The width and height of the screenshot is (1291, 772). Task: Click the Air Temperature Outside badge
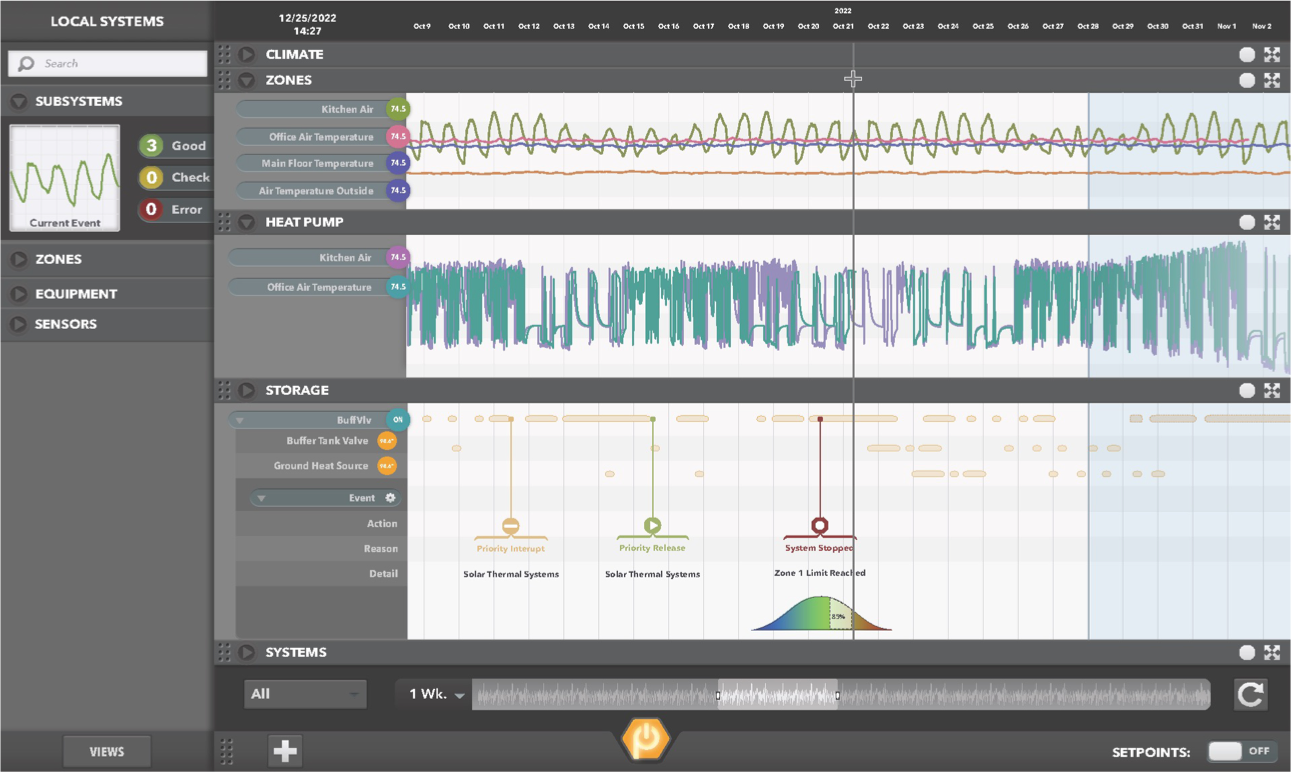click(x=398, y=190)
